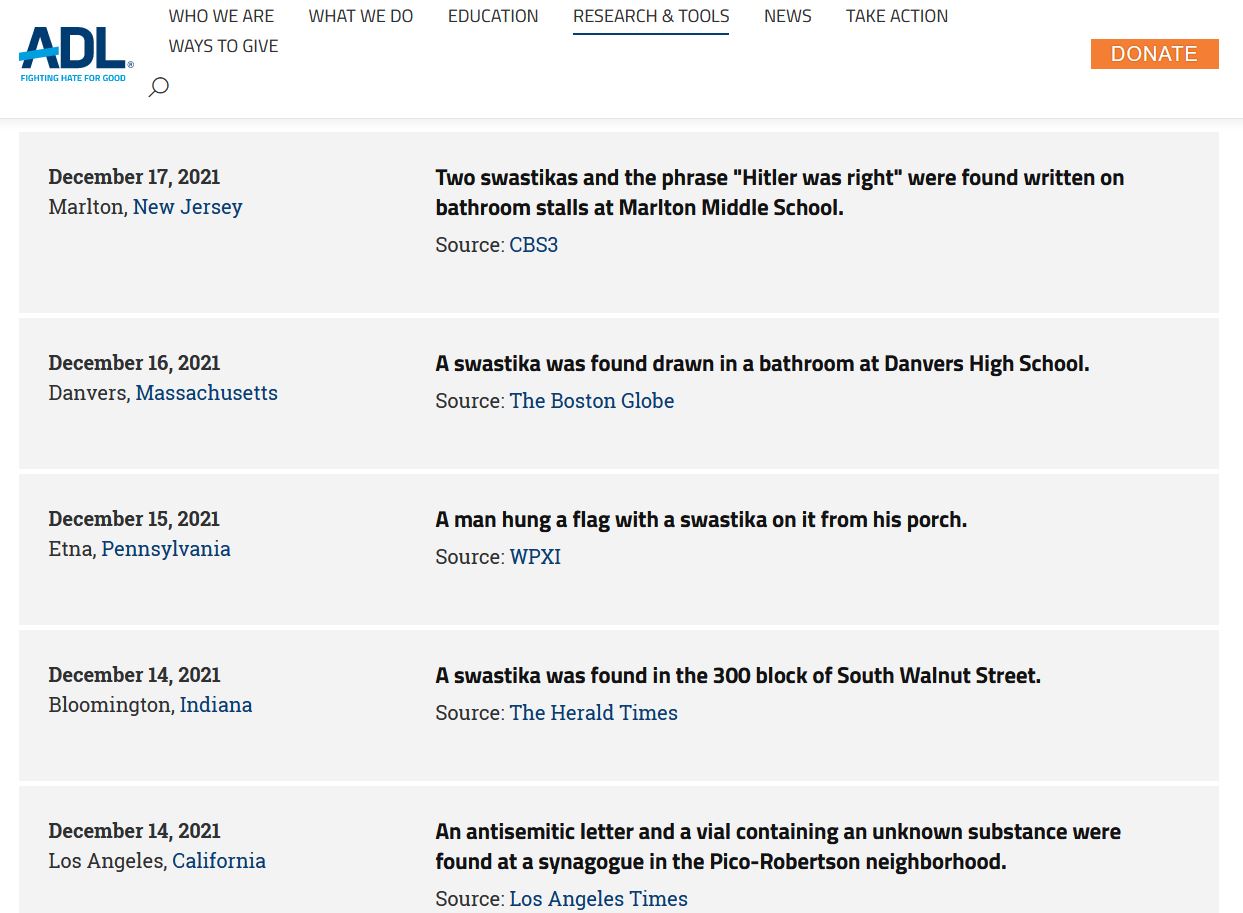Click the ADL logo
Screen dimensions: 1243x913
pyautogui.click(x=76, y=54)
